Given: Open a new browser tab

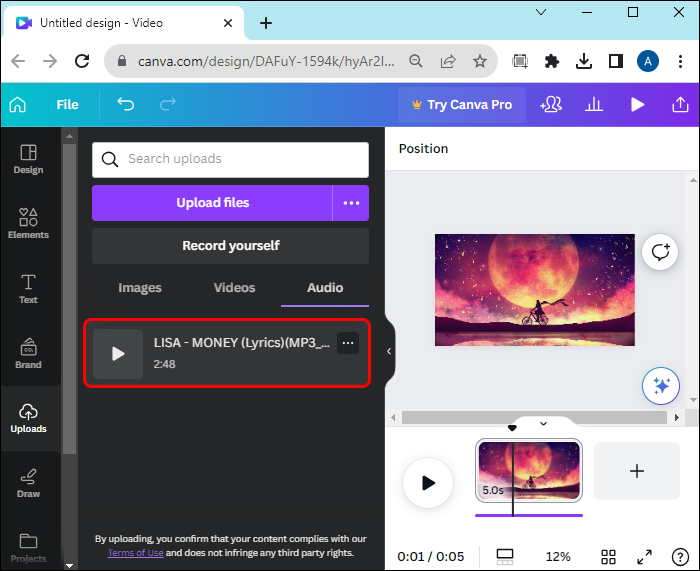Looking at the screenshot, I should (x=266, y=23).
